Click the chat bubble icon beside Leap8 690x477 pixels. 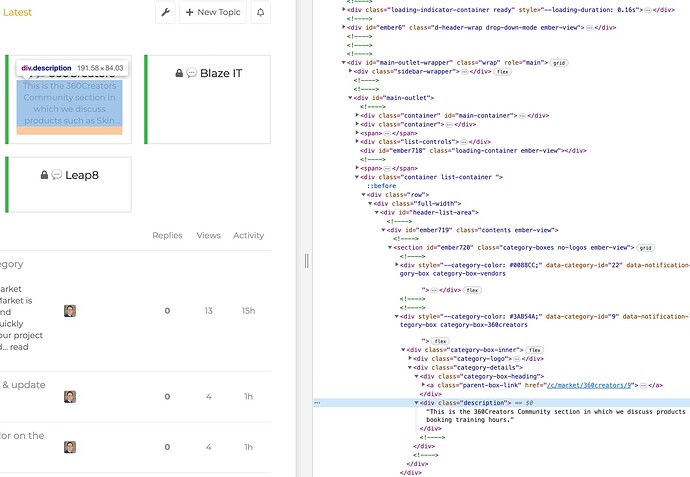point(57,175)
